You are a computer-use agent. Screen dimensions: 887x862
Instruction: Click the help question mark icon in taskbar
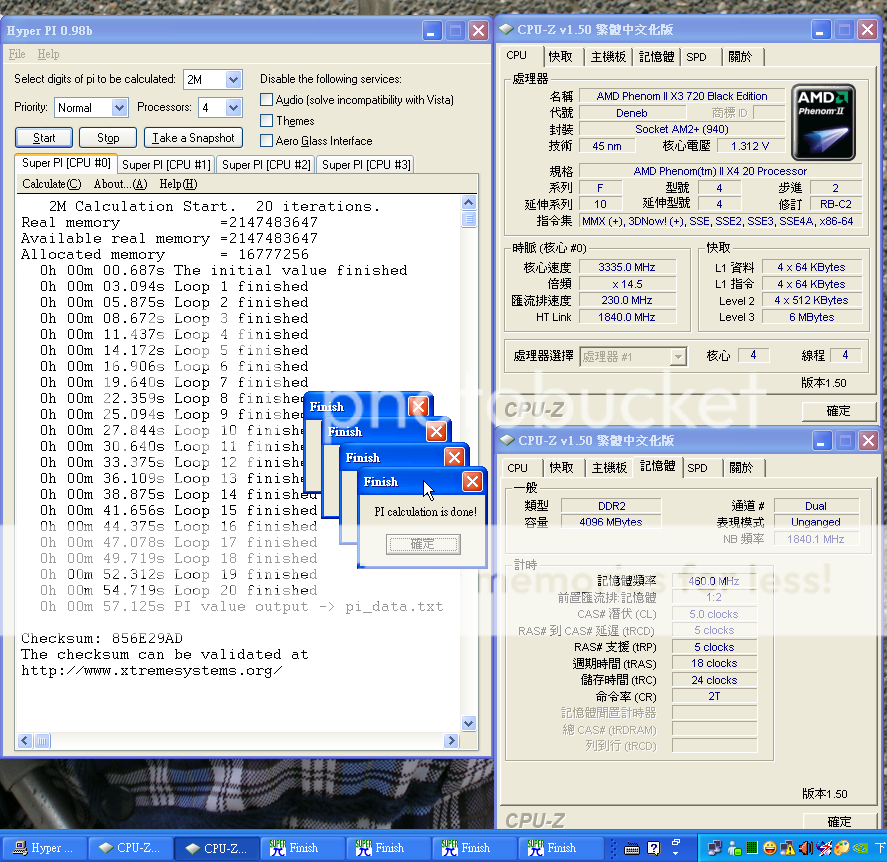[x=655, y=848]
